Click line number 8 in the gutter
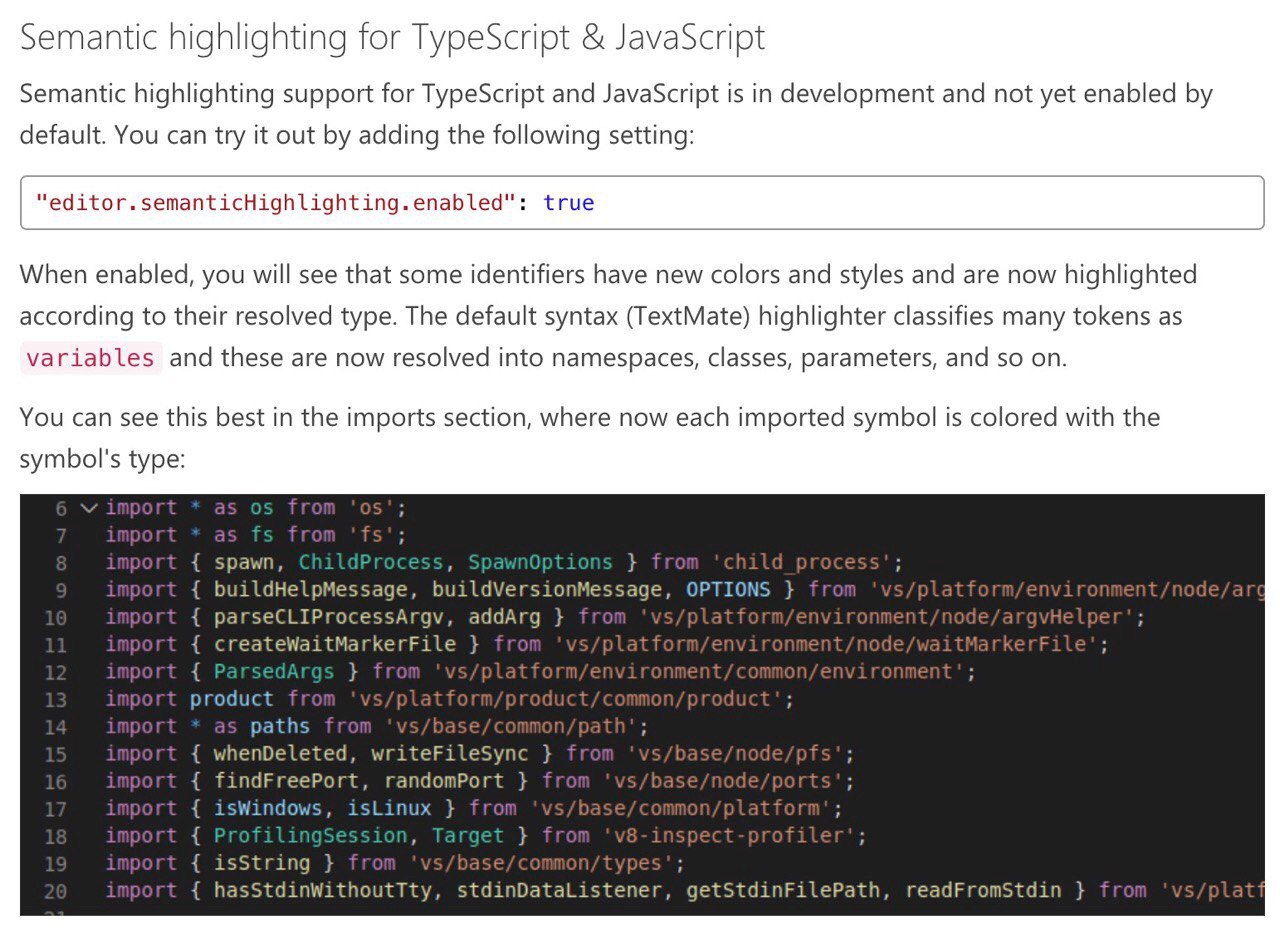Viewport: 1280px width, 935px height. click(60, 563)
